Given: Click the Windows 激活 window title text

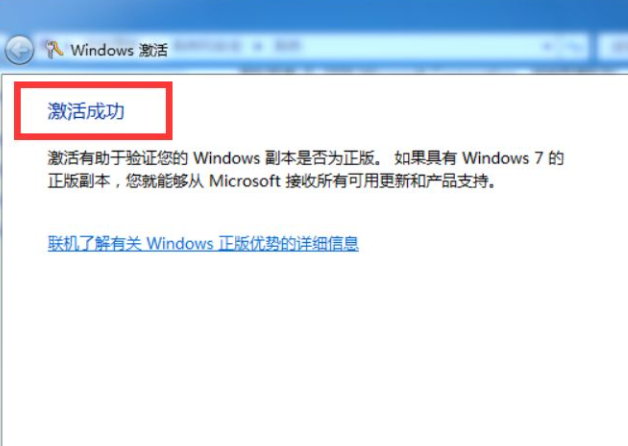Looking at the screenshot, I should click(119, 50).
